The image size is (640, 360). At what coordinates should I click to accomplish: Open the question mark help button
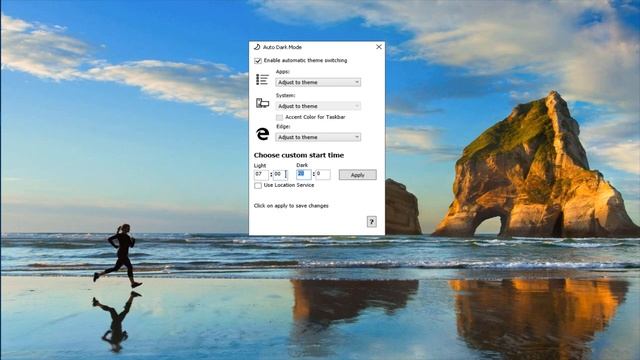tap(371, 222)
